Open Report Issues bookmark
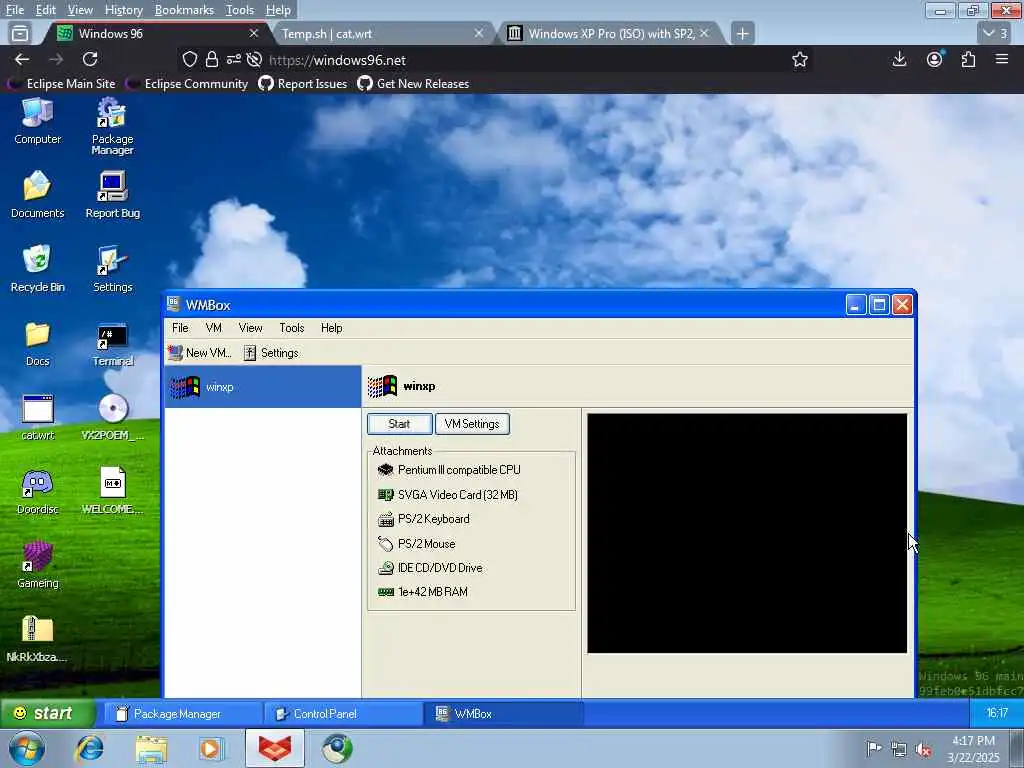Viewport: 1024px width, 768px height. point(303,84)
